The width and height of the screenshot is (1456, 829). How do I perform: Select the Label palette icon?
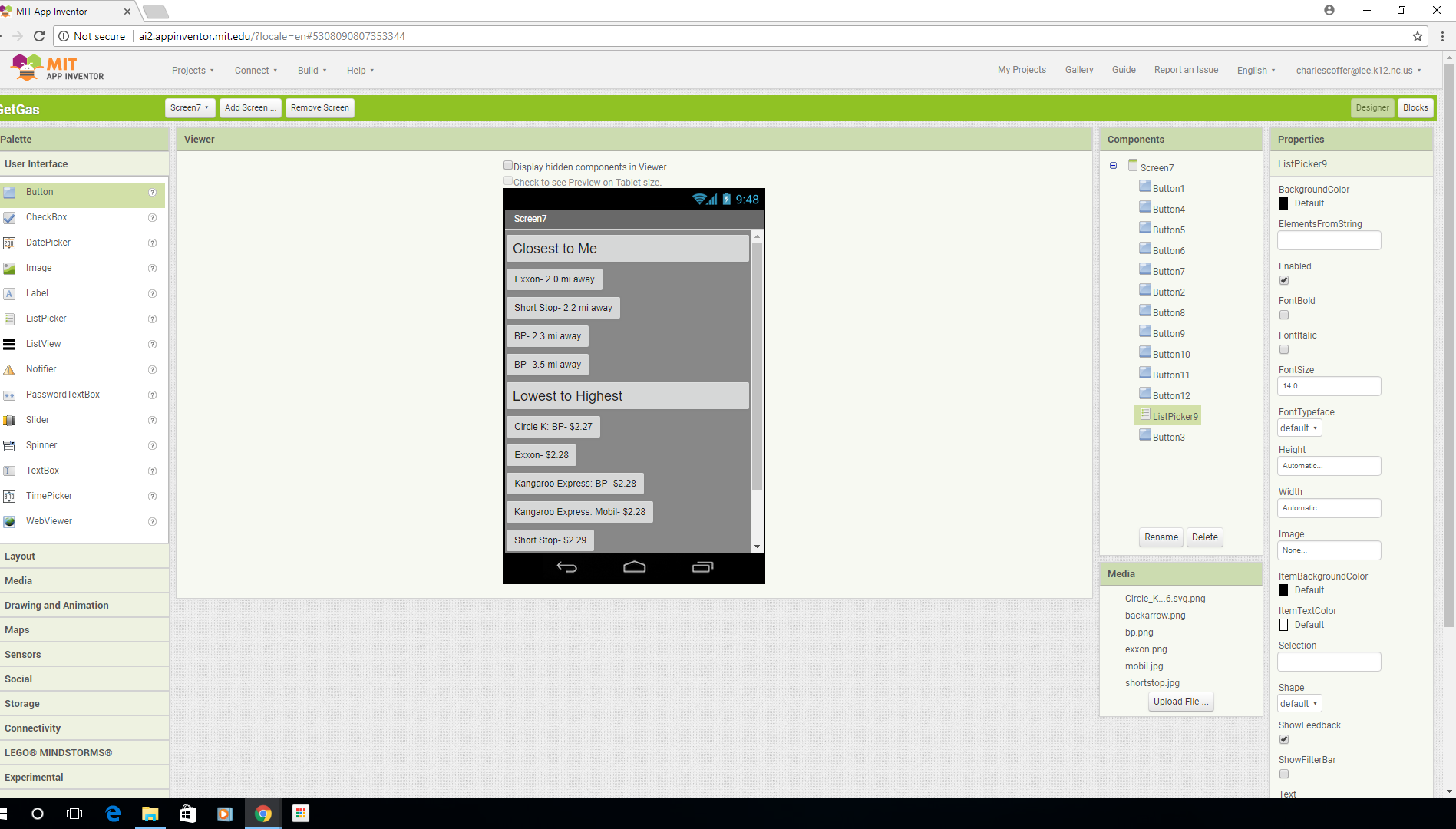point(9,294)
